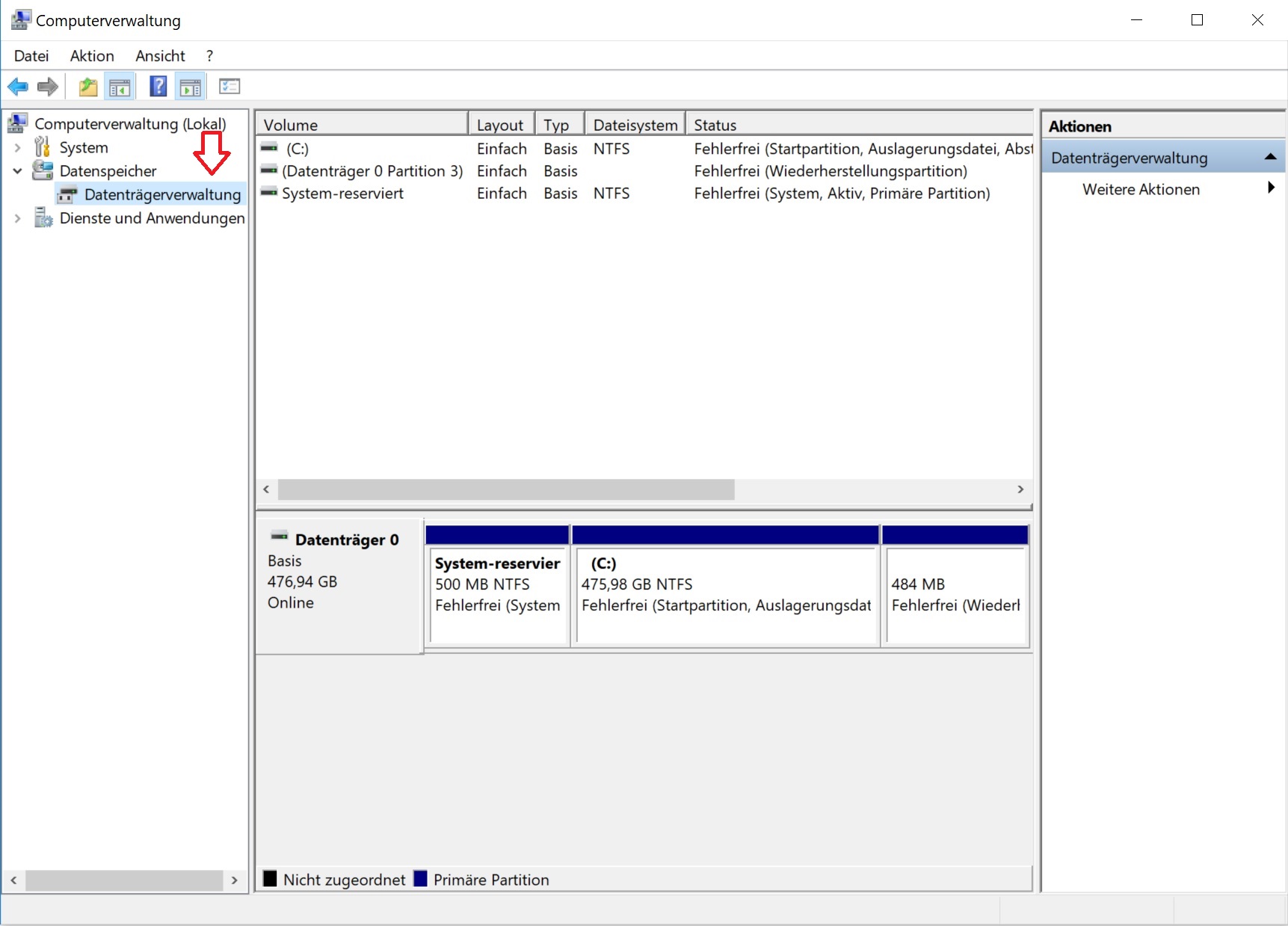Select Datenträgerverwaltung in the tree

pyautogui.click(x=162, y=195)
